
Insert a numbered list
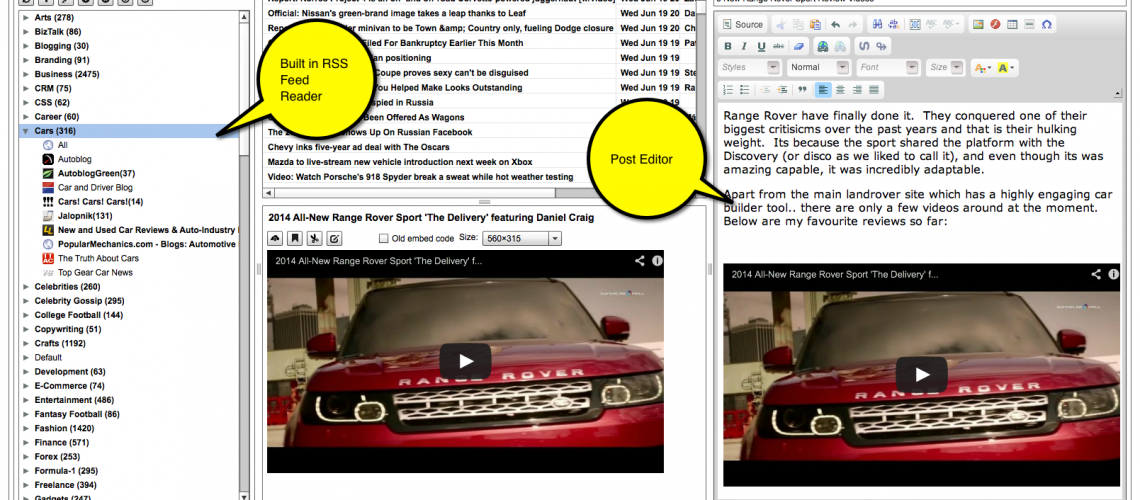pos(728,89)
